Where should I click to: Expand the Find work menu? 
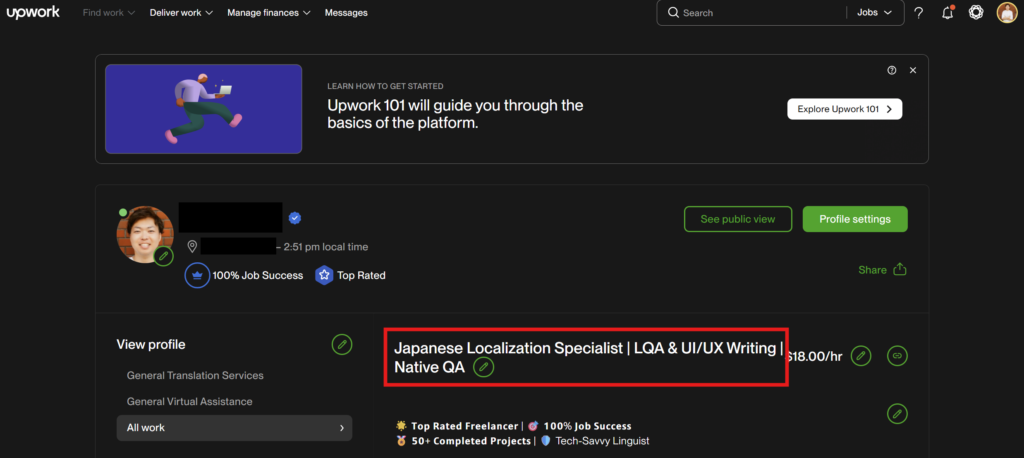[109, 13]
